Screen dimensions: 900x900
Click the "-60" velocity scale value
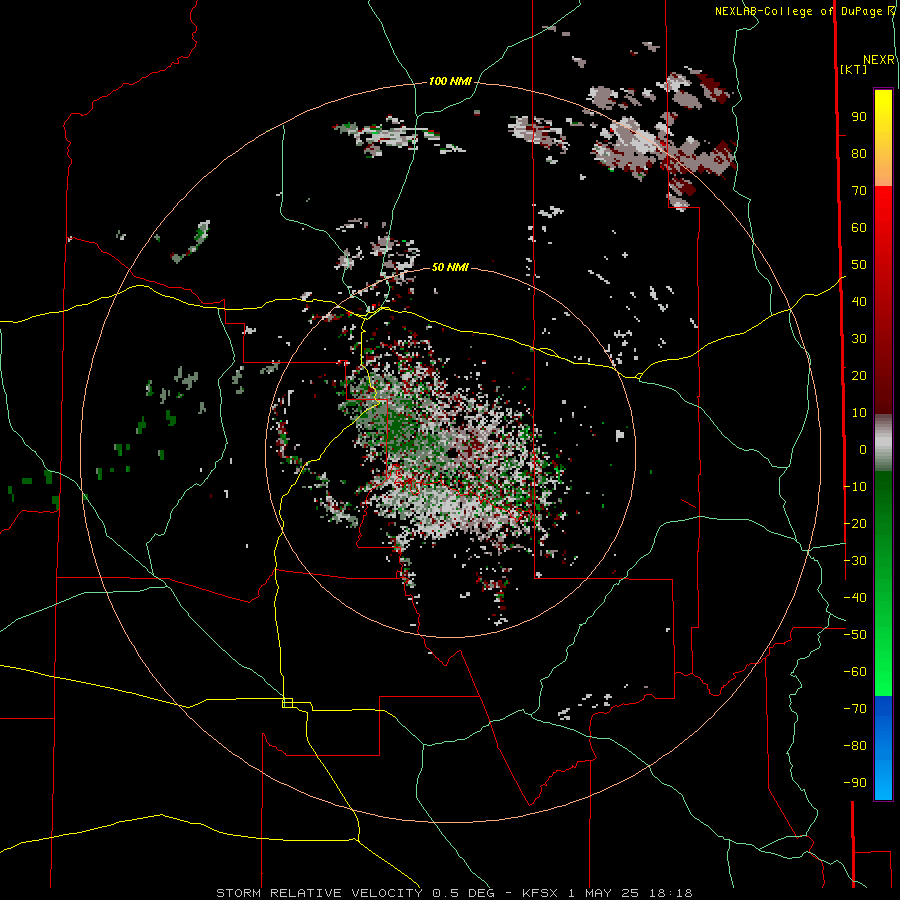coord(855,672)
